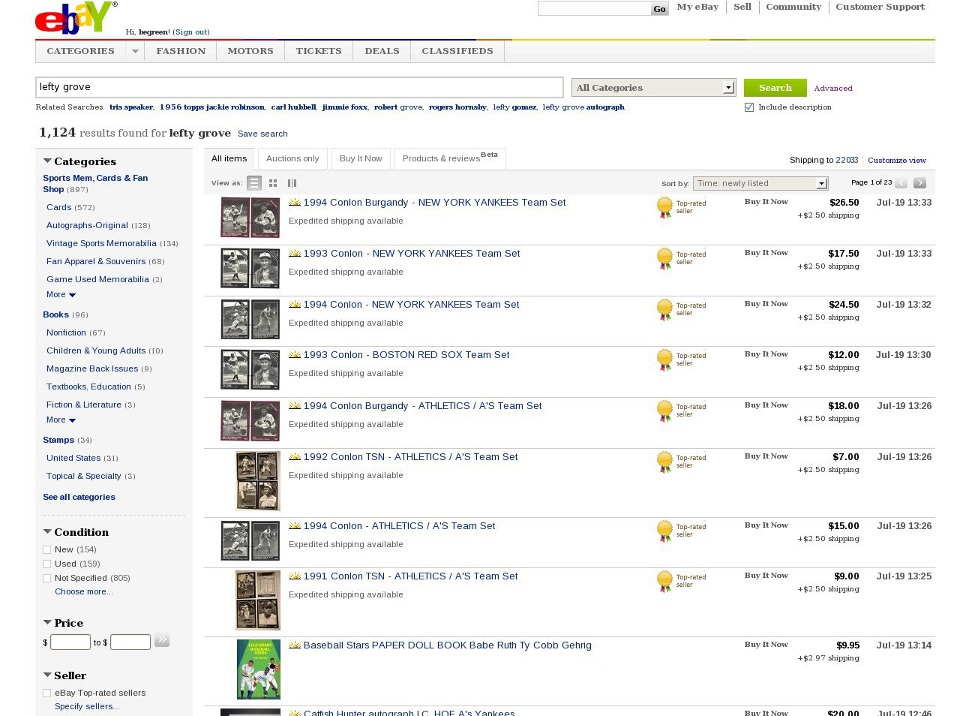Enable eBay Top-rated sellers filter
Screen dimensions: 975x716
click(47, 693)
